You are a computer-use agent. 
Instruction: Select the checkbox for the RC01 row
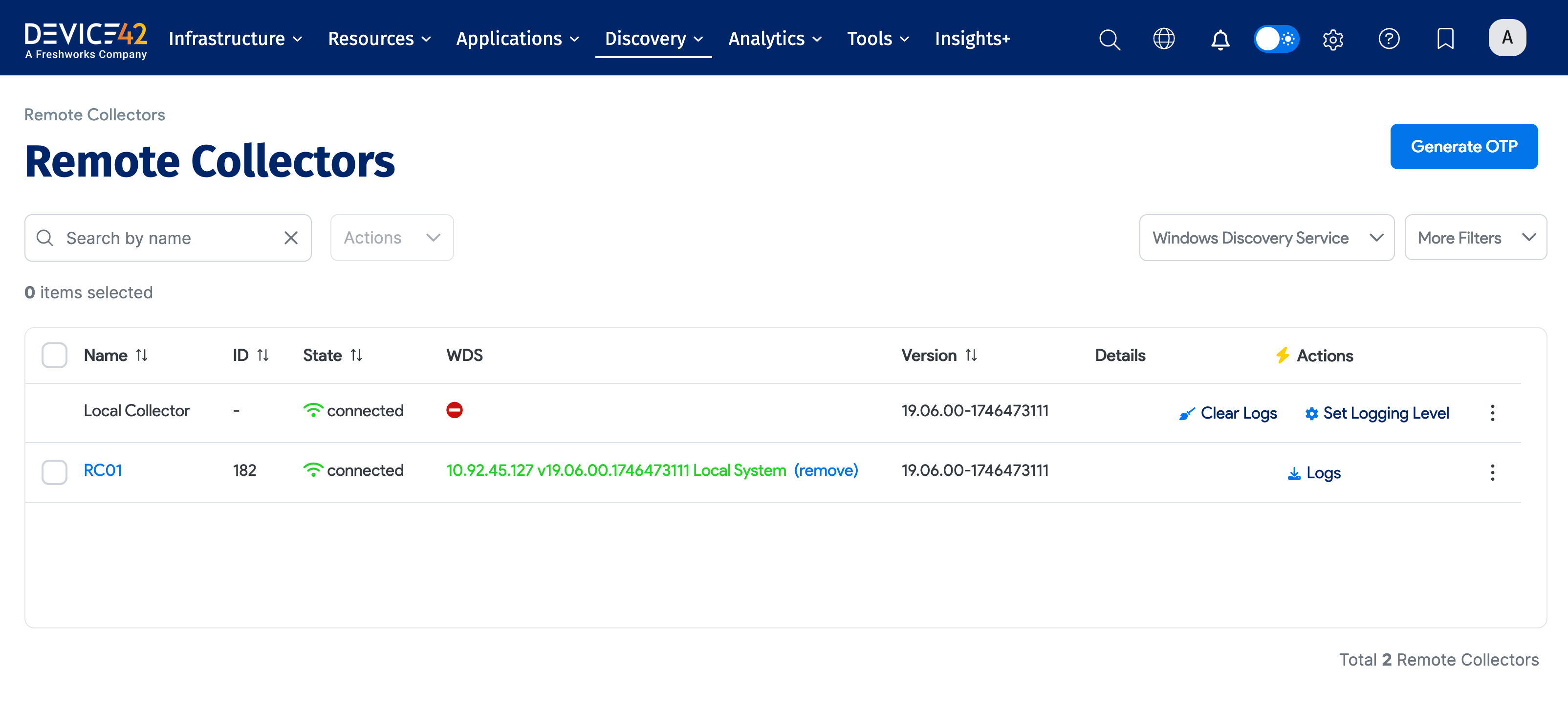[54, 471]
